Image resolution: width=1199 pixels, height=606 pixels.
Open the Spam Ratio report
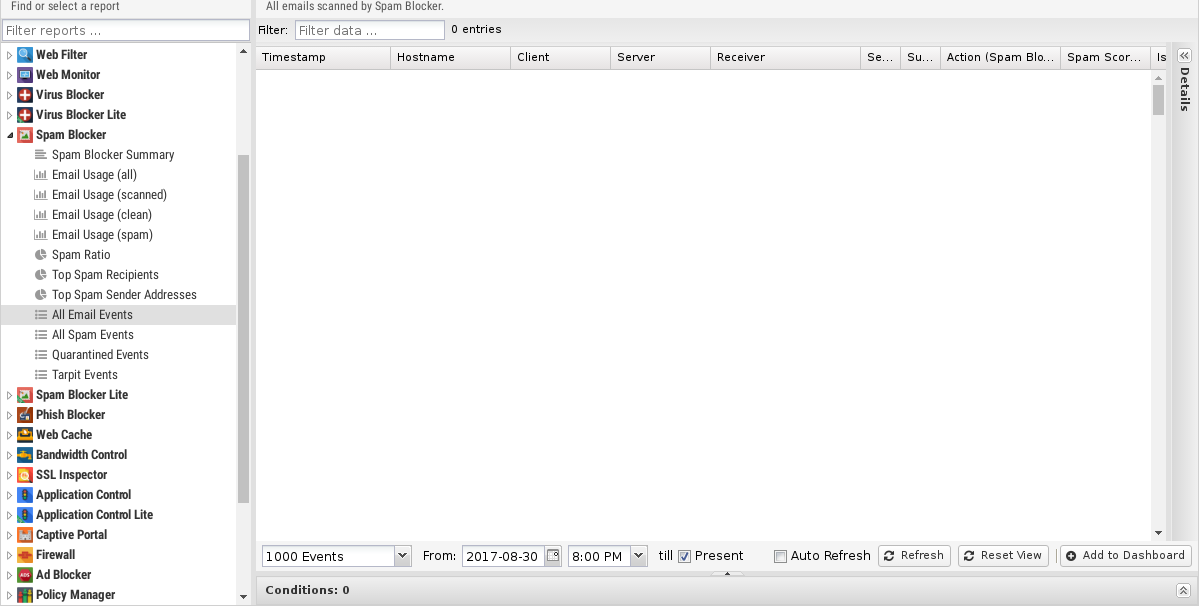[x=81, y=255]
